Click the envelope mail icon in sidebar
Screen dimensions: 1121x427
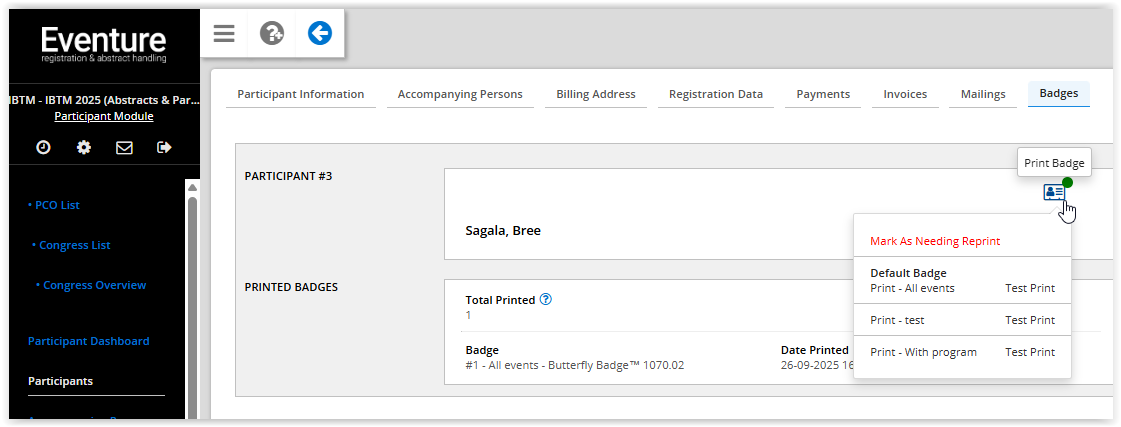(124, 147)
